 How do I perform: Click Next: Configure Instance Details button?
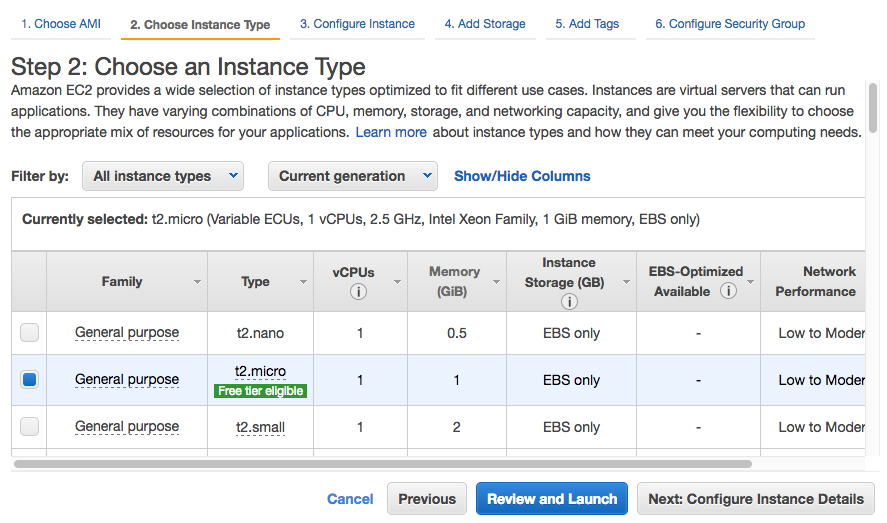[x=755, y=499]
